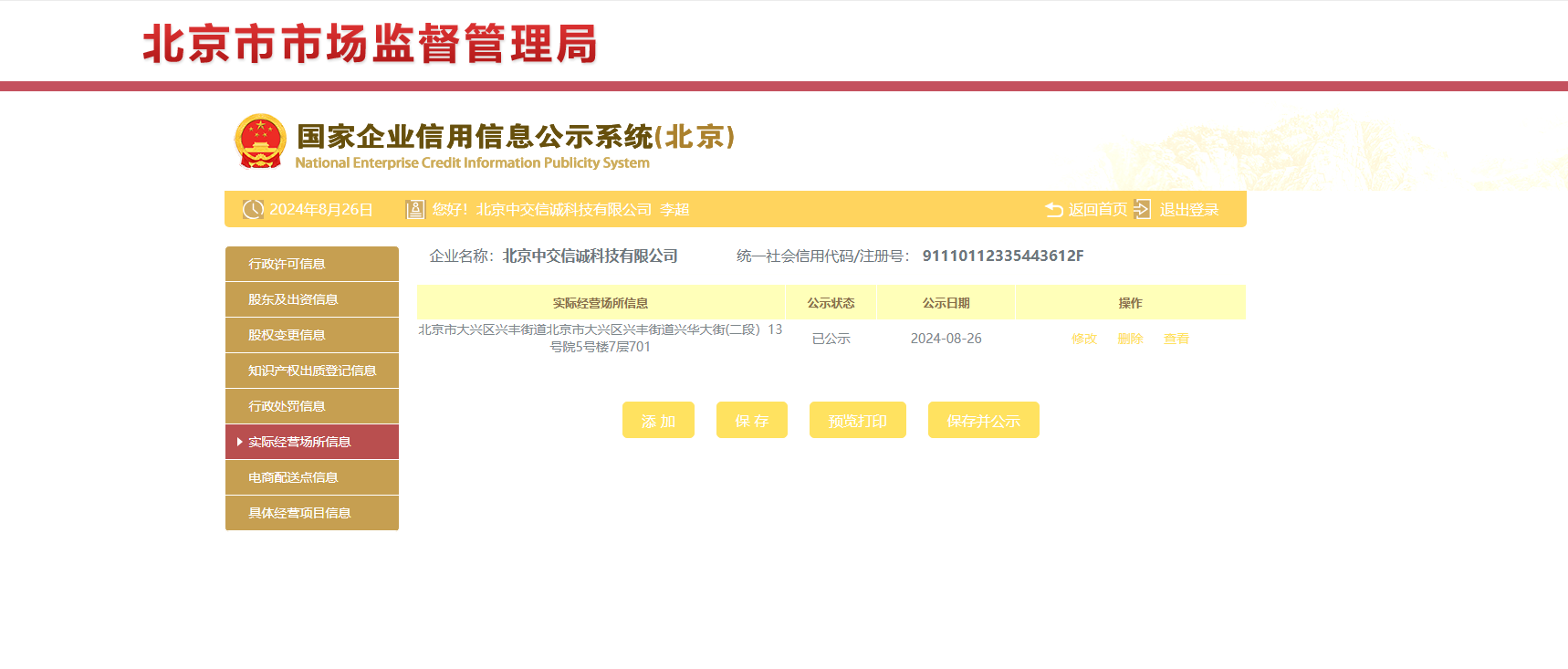The image size is (1568, 669).
Task: Click the 国家企业信用信息公示系统 title
Action: click(x=516, y=136)
